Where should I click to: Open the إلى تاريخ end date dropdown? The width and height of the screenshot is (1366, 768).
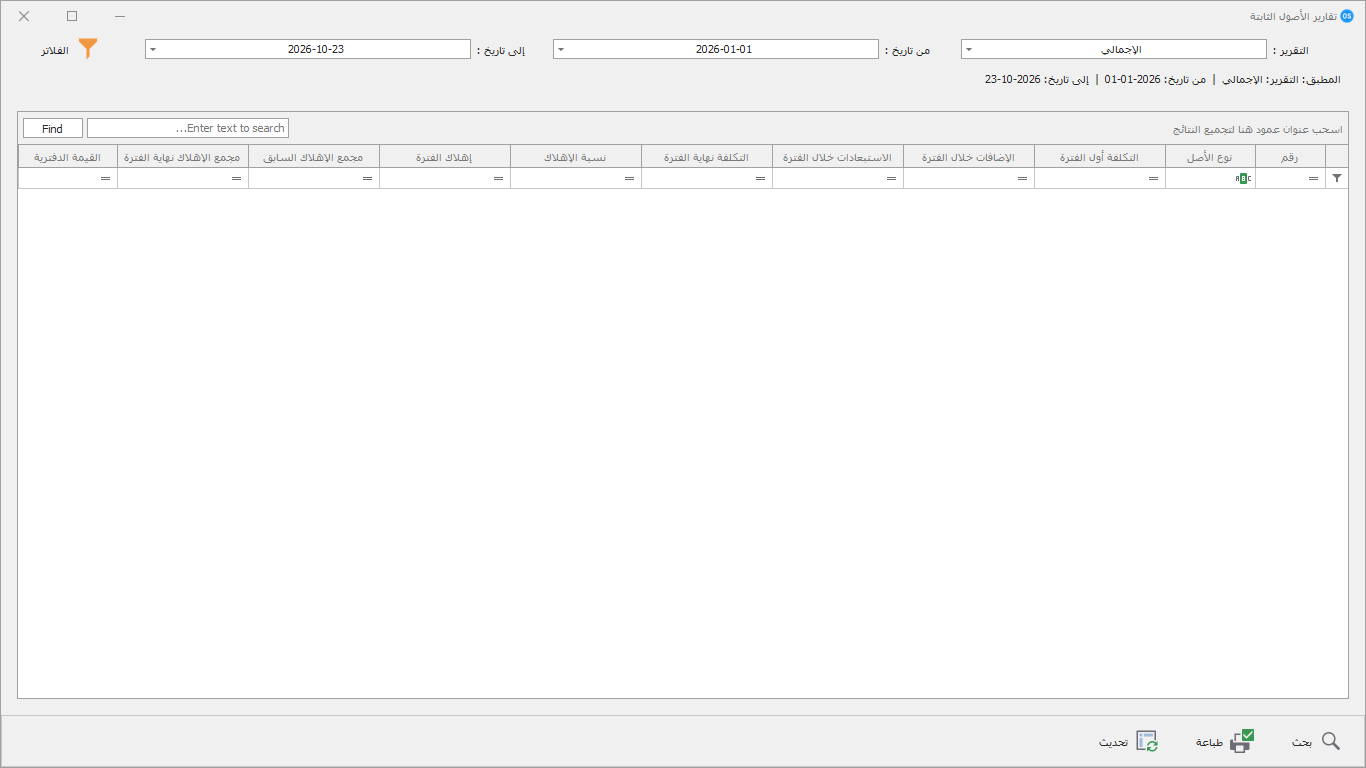point(152,49)
